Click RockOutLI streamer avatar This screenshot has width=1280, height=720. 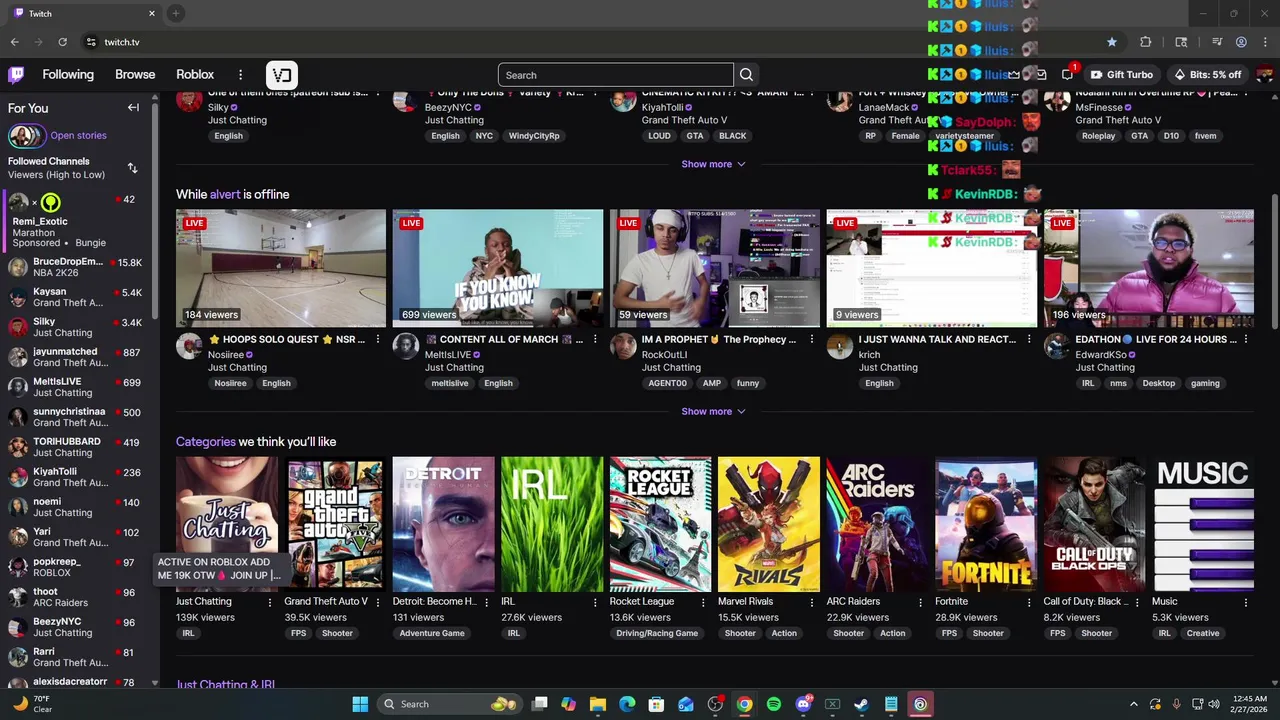623,346
